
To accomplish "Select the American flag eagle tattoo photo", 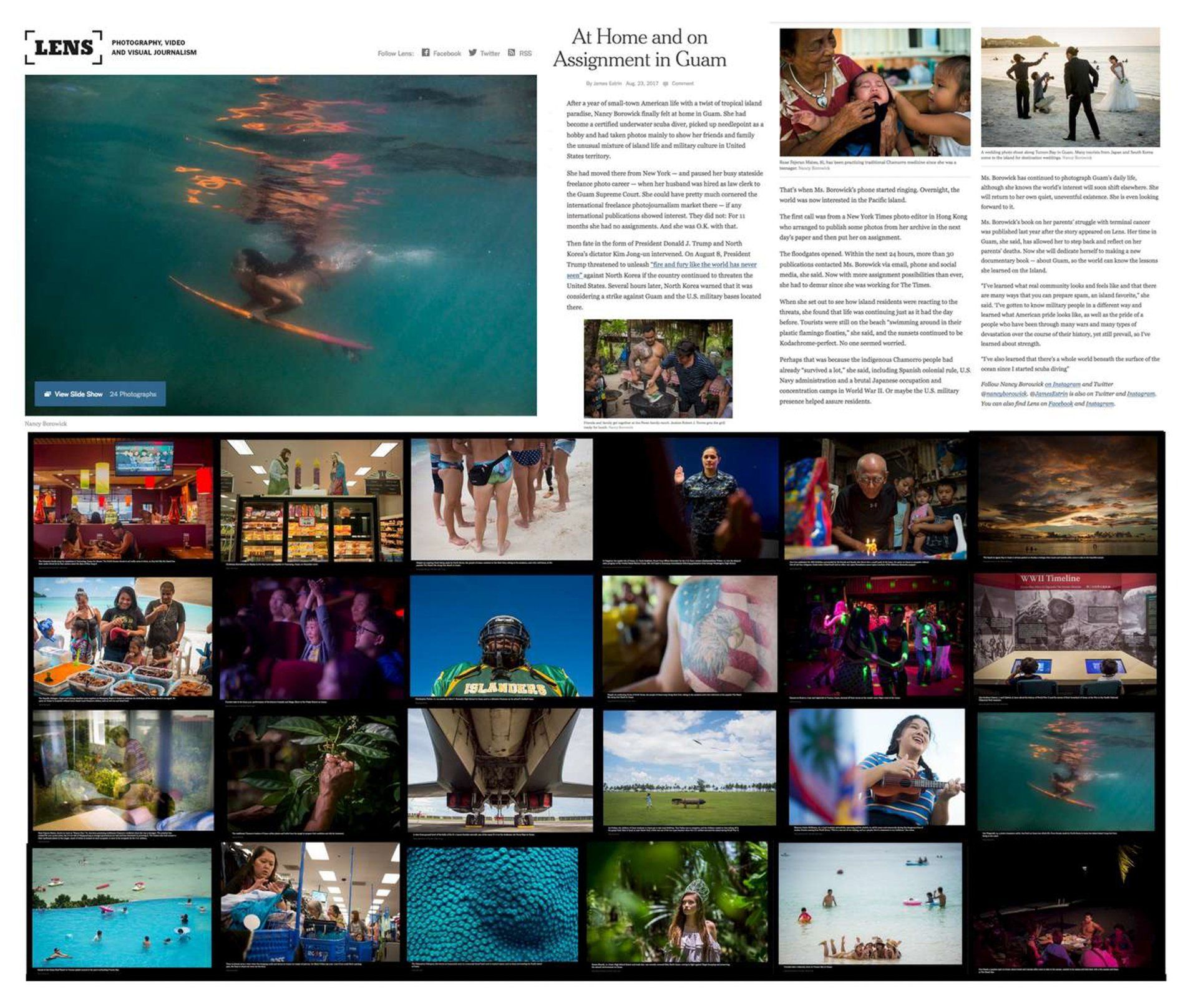I will pos(689,634).
